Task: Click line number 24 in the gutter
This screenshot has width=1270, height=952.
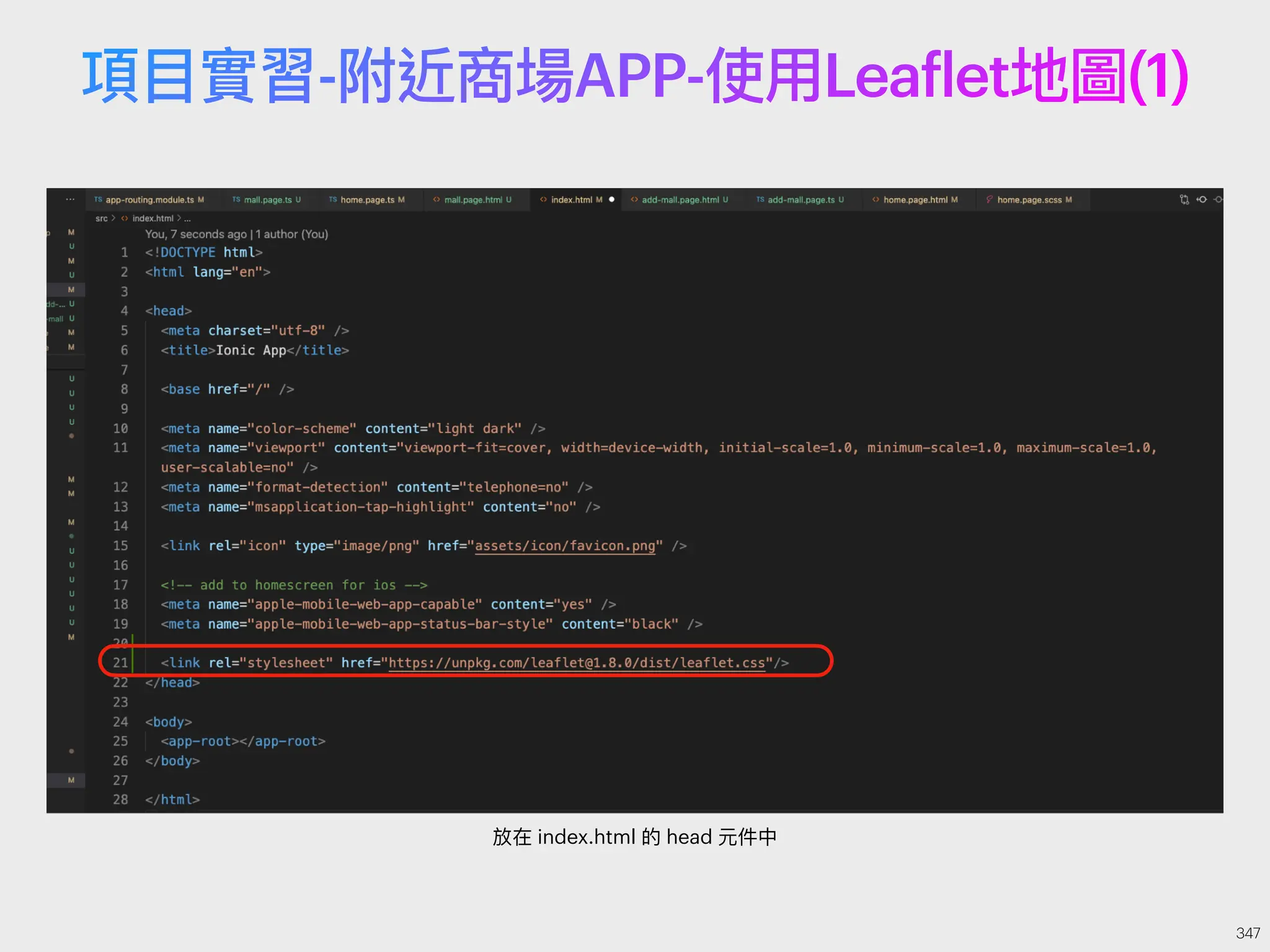Action: point(120,722)
